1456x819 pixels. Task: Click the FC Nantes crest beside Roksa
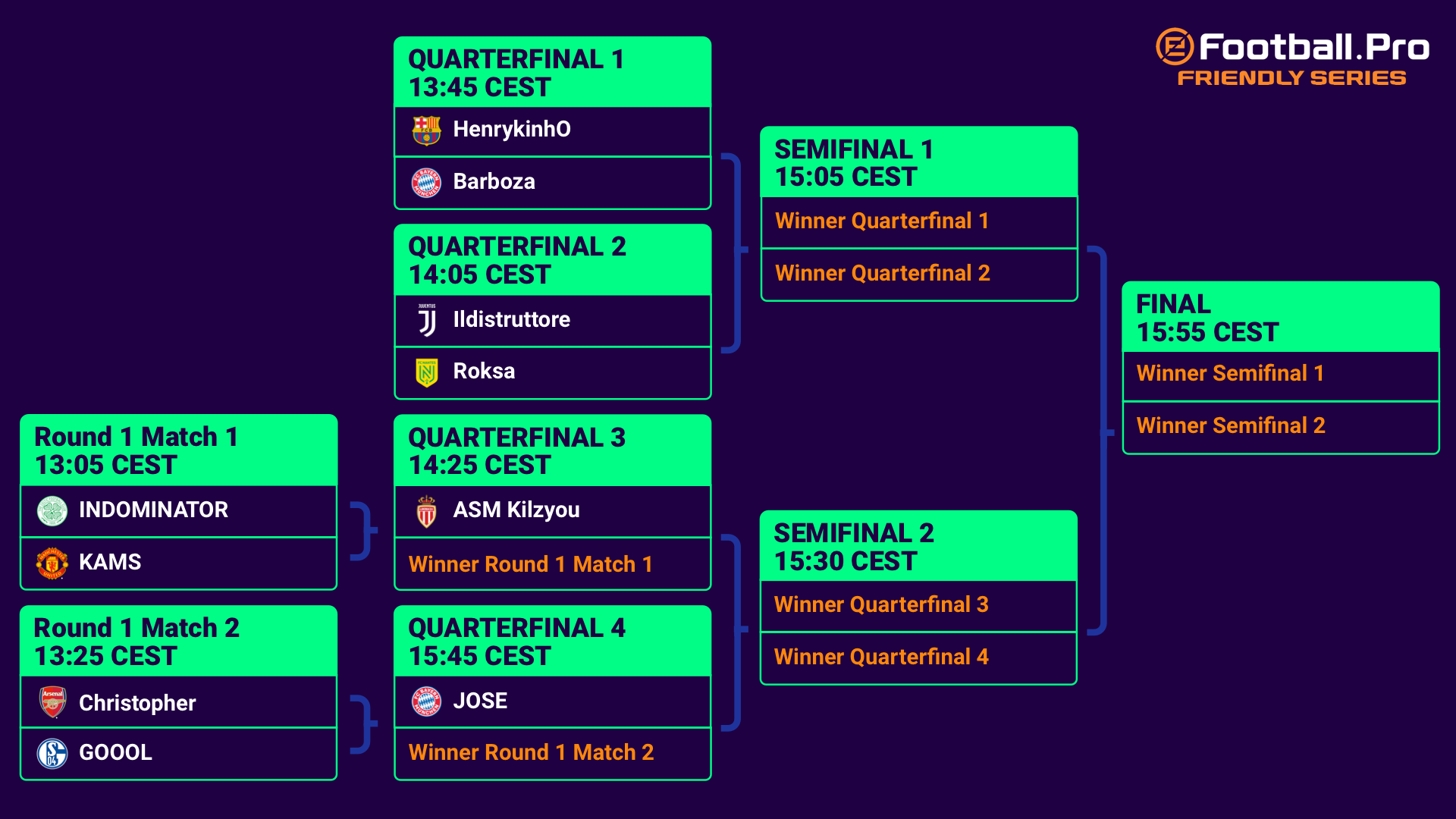point(427,372)
